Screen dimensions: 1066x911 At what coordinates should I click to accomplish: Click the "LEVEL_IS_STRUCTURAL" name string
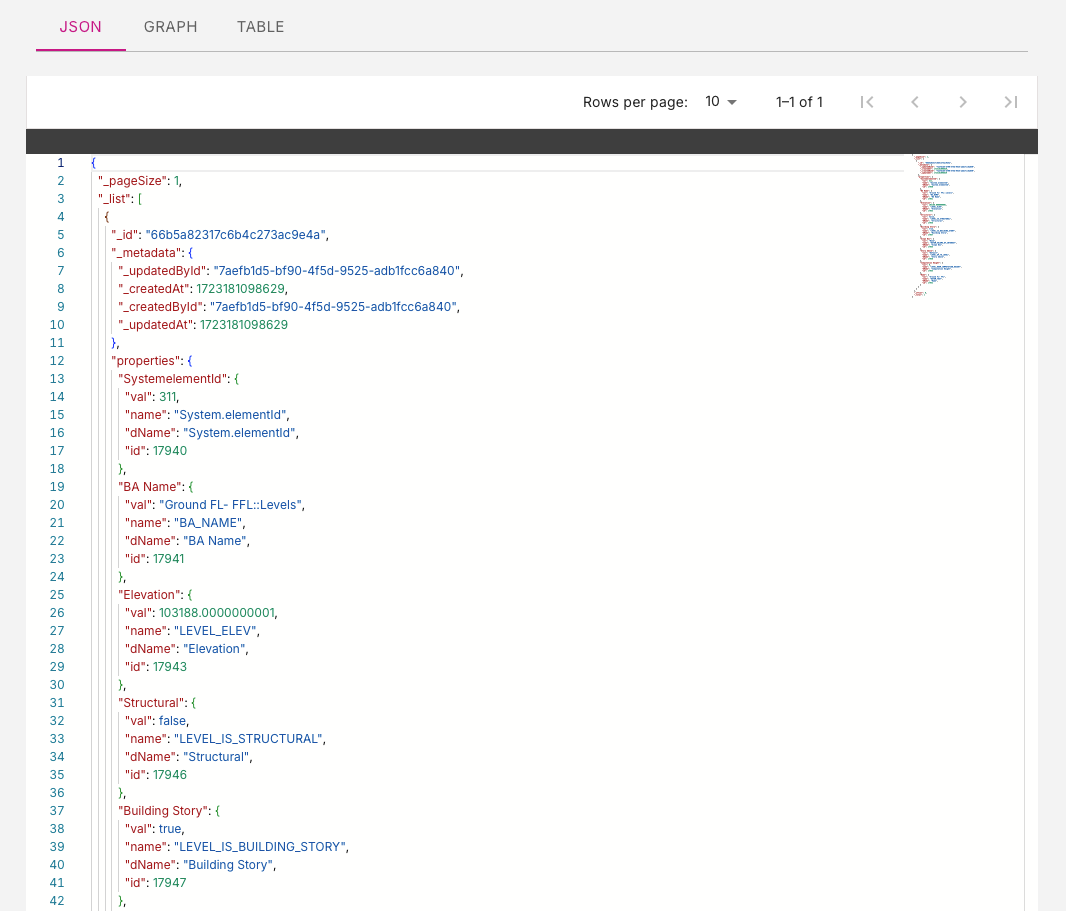coord(249,739)
